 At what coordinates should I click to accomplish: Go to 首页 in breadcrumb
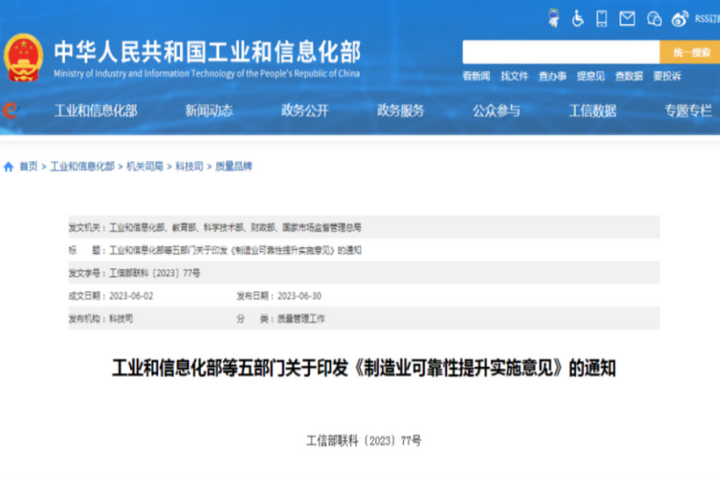click(28, 166)
